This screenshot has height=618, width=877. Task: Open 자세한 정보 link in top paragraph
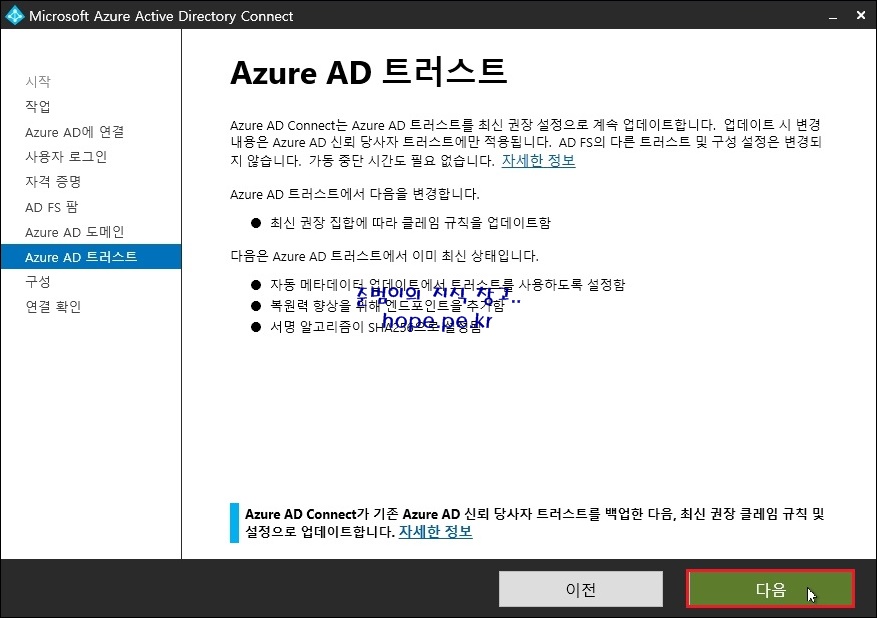point(538,161)
